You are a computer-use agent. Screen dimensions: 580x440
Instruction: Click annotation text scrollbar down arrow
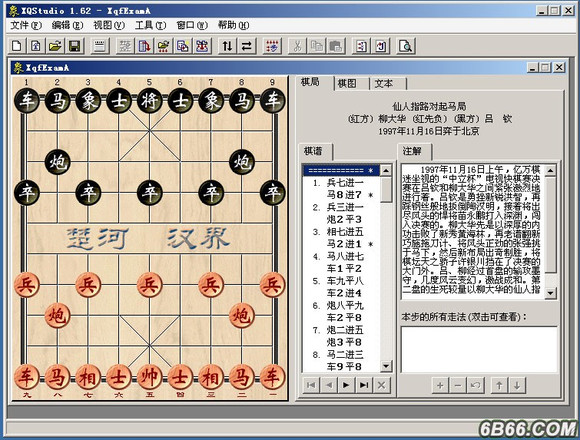(550, 293)
